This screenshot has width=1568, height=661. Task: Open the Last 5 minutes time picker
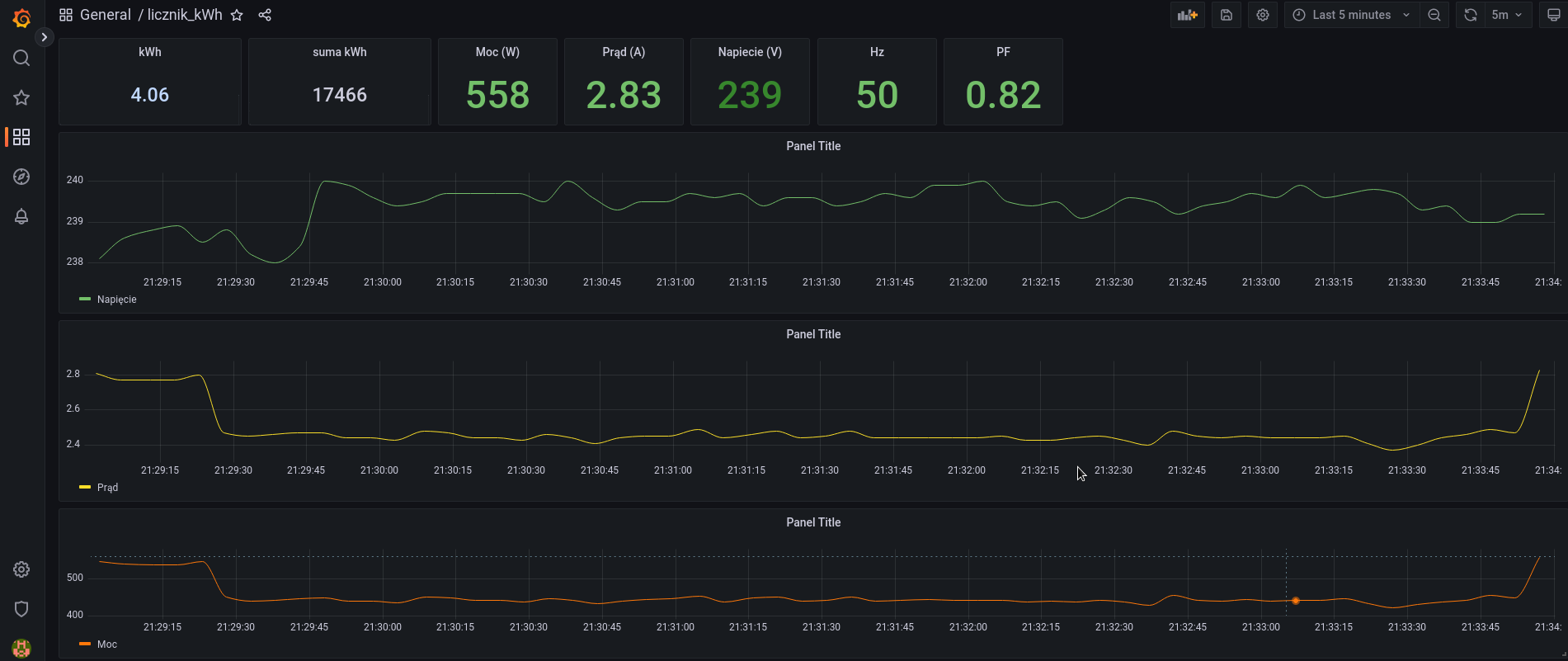click(1350, 15)
